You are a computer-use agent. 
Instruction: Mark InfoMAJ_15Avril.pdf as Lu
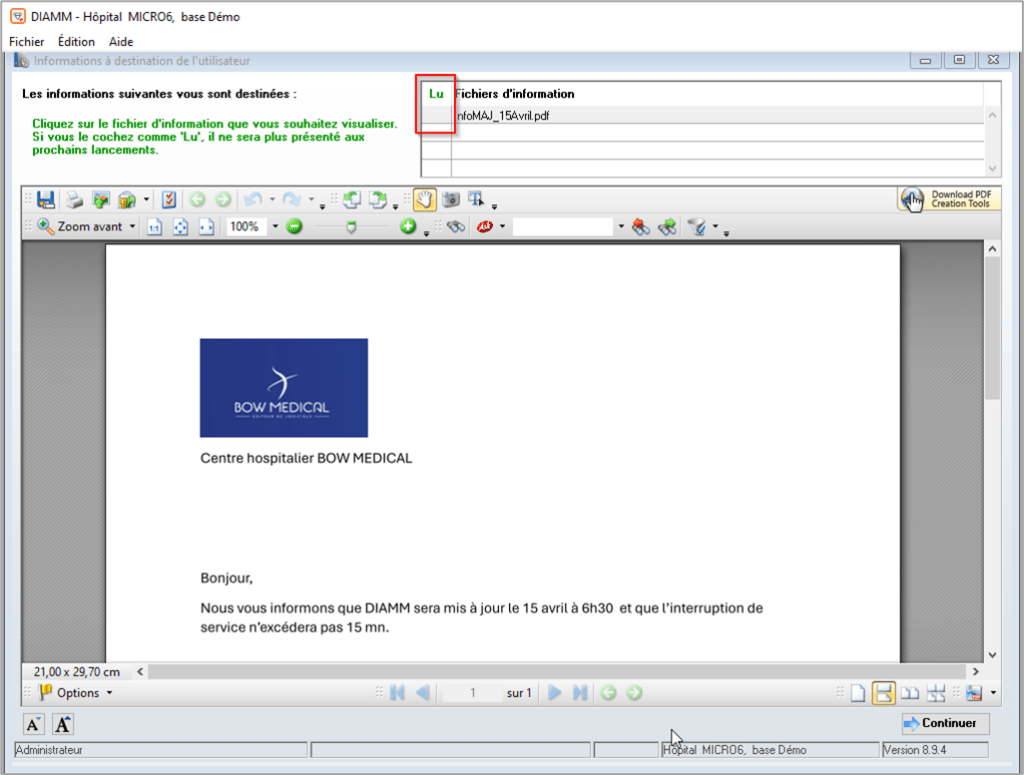pyautogui.click(x=436, y=116)
